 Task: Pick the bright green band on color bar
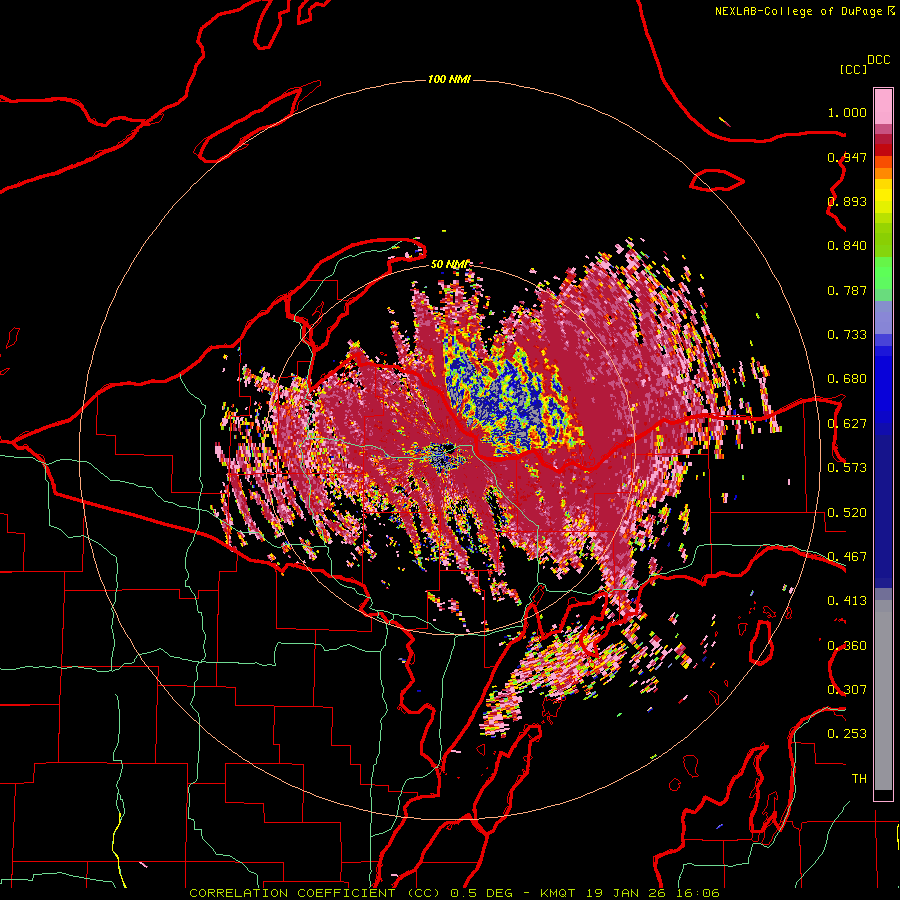883,273
